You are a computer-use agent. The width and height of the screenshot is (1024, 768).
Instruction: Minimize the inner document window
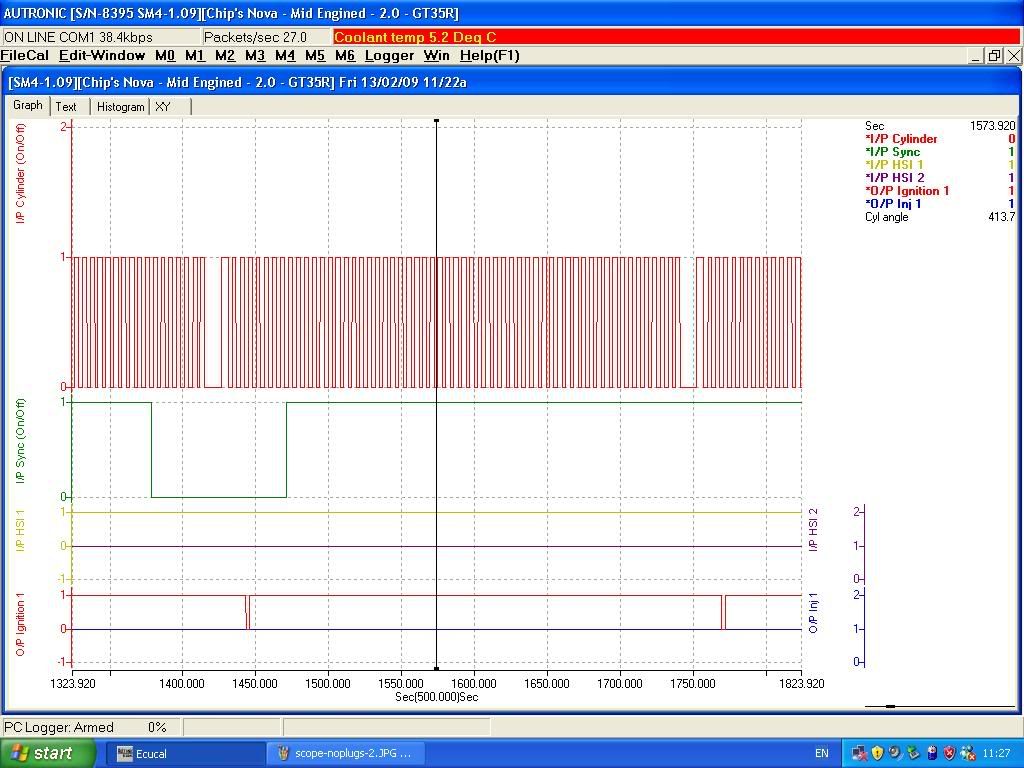(x=976, y=56)
